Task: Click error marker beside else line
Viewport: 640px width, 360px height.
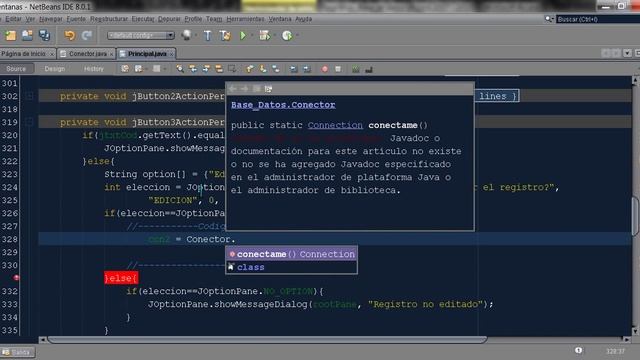Action: [16, 278]
